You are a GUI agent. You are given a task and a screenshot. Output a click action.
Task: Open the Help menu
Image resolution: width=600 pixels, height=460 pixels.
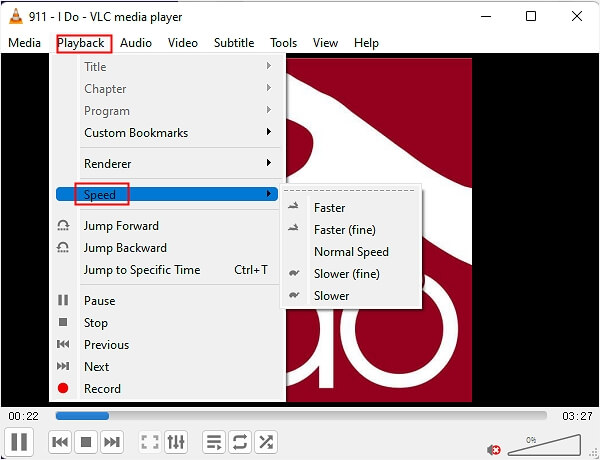pyautogui.click(x=366, y=42)
